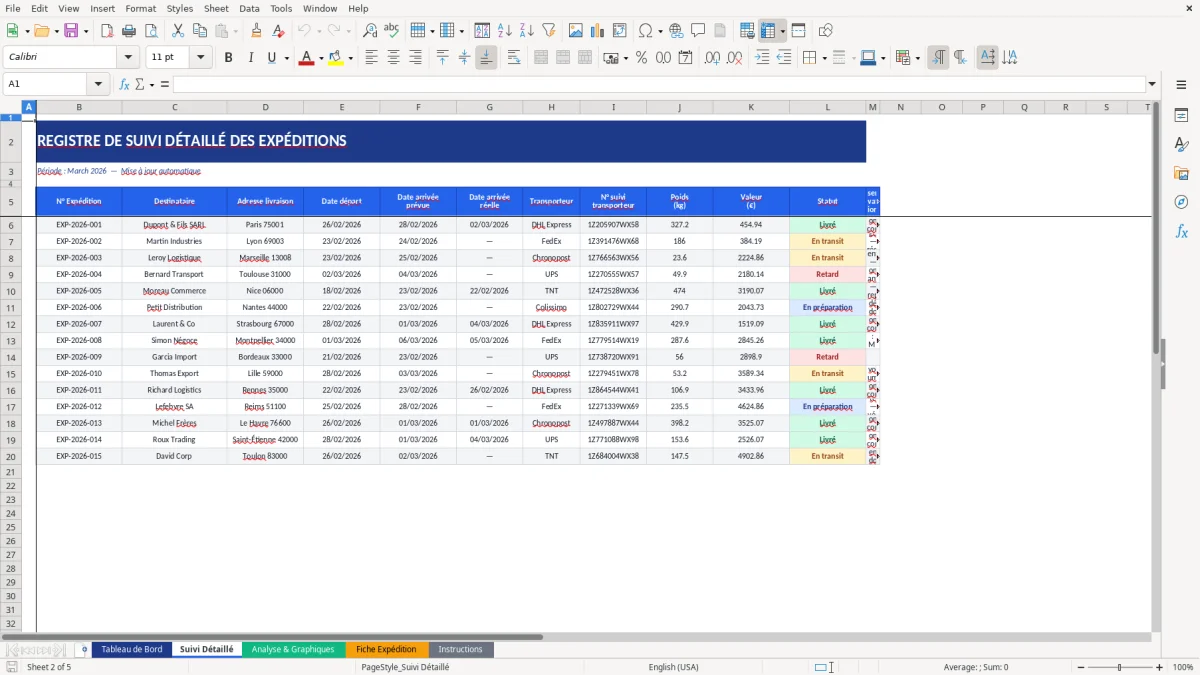Insert a comment

click(698, 31)
